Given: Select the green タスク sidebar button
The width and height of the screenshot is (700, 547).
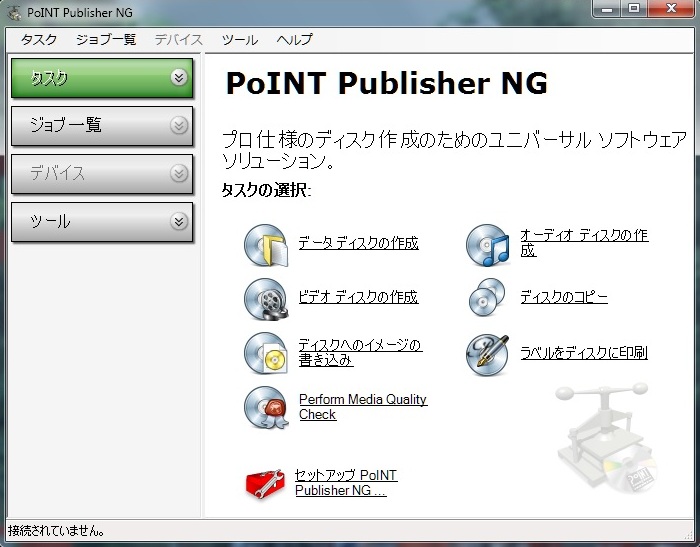Looking at the screenshot, I should tap(102, 78).
